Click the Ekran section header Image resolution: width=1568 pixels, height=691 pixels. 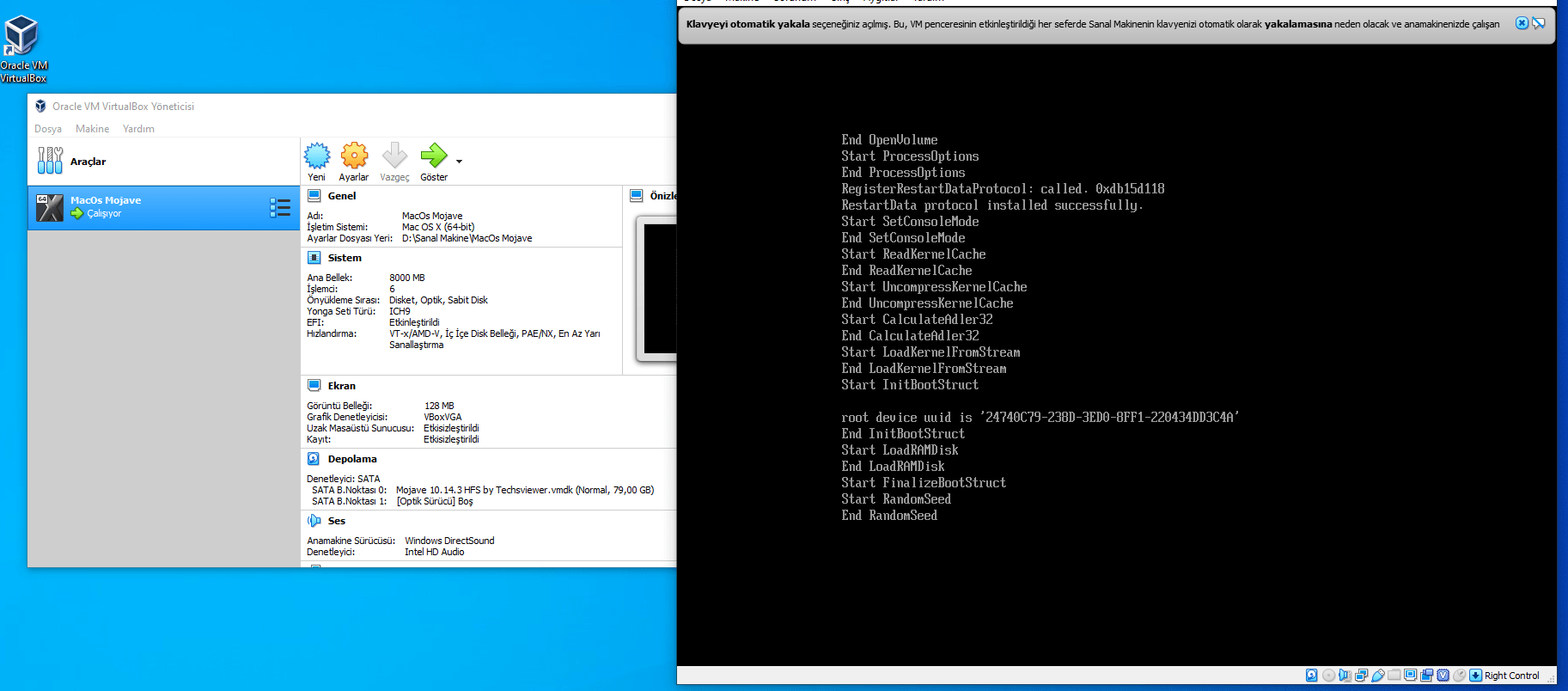(x=341, y=386)
